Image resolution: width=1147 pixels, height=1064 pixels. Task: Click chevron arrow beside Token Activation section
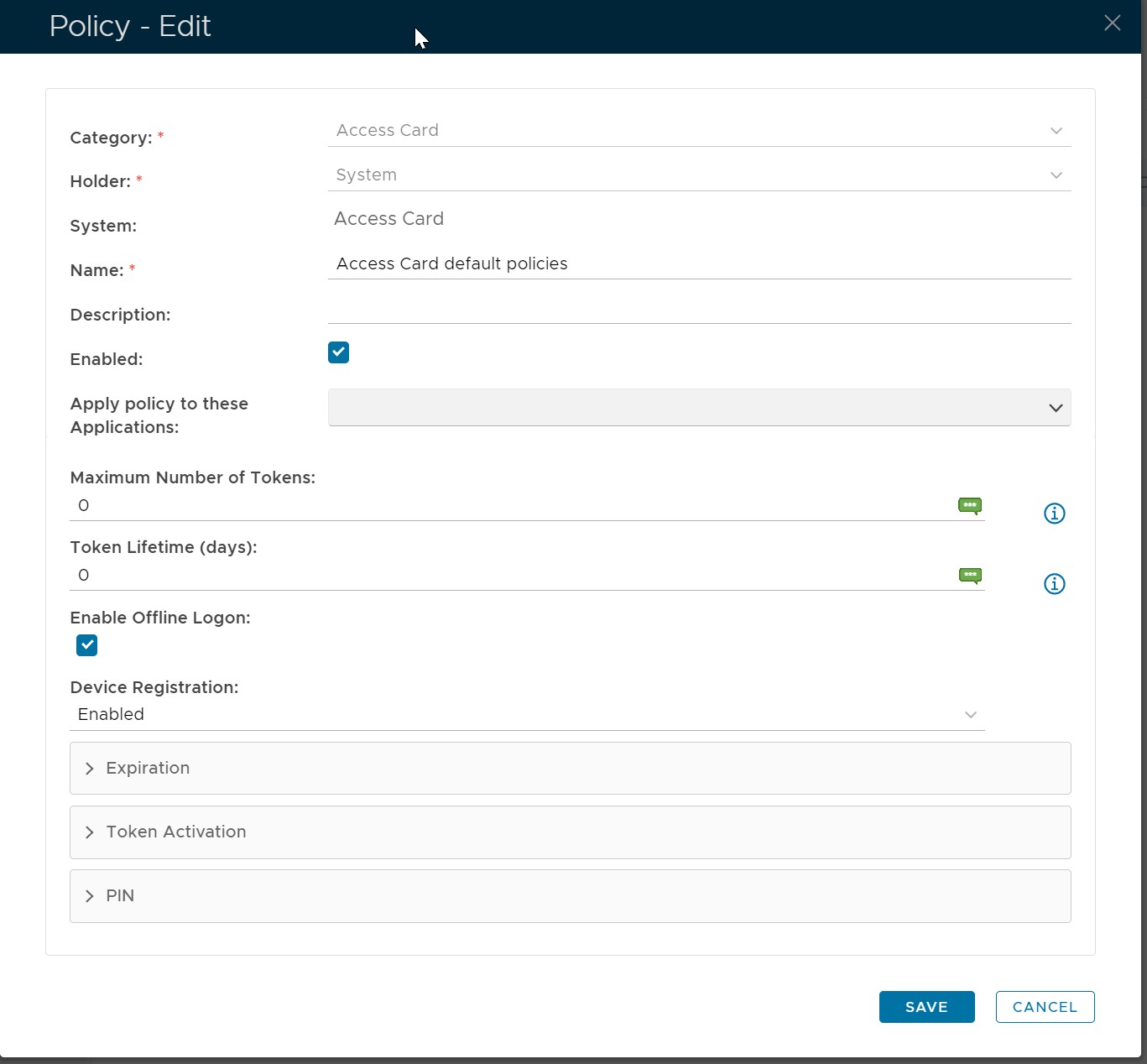pyautogui.click(x=90, y=832)
